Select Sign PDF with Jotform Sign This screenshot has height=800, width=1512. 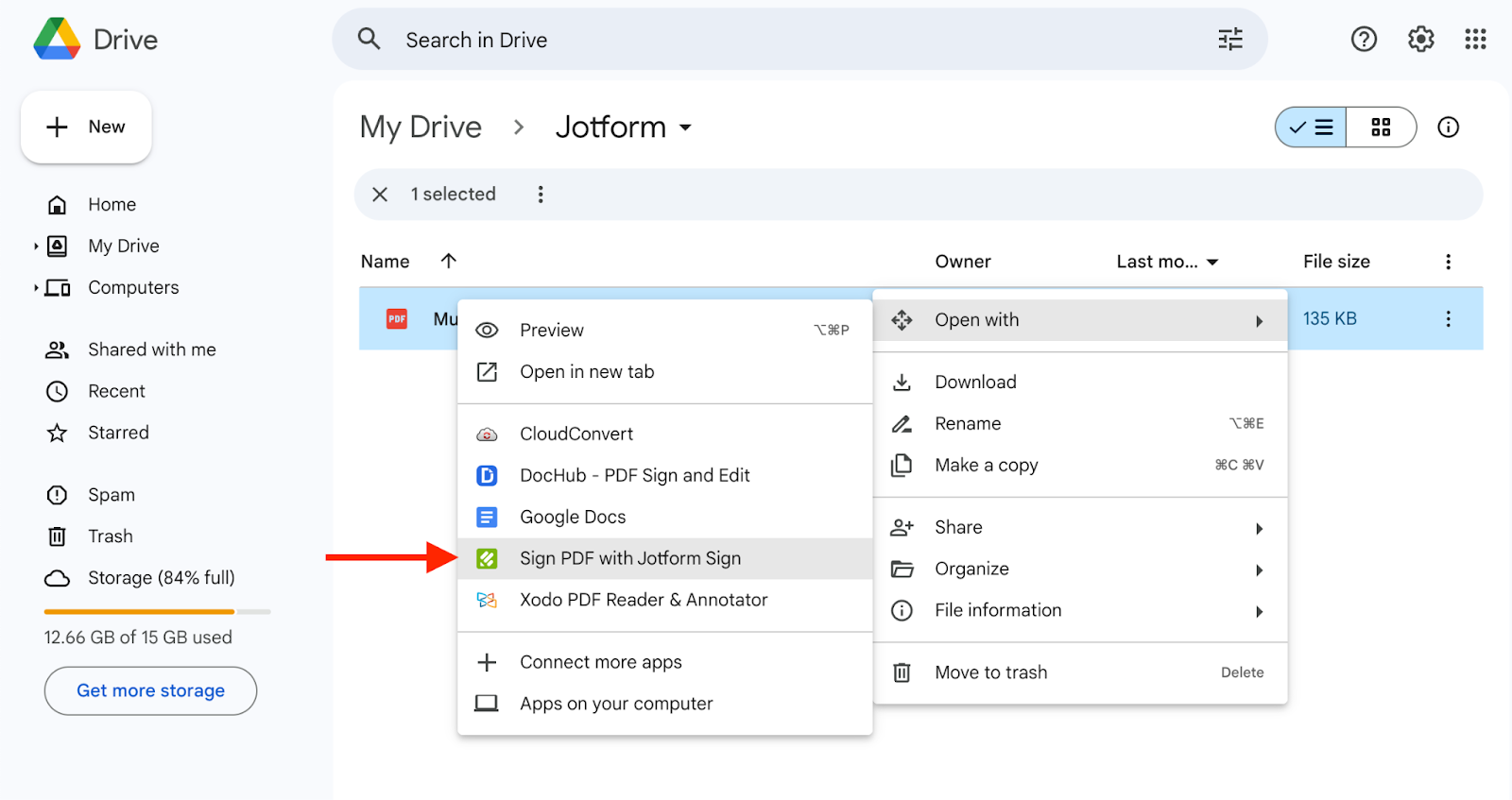[629, 559]
